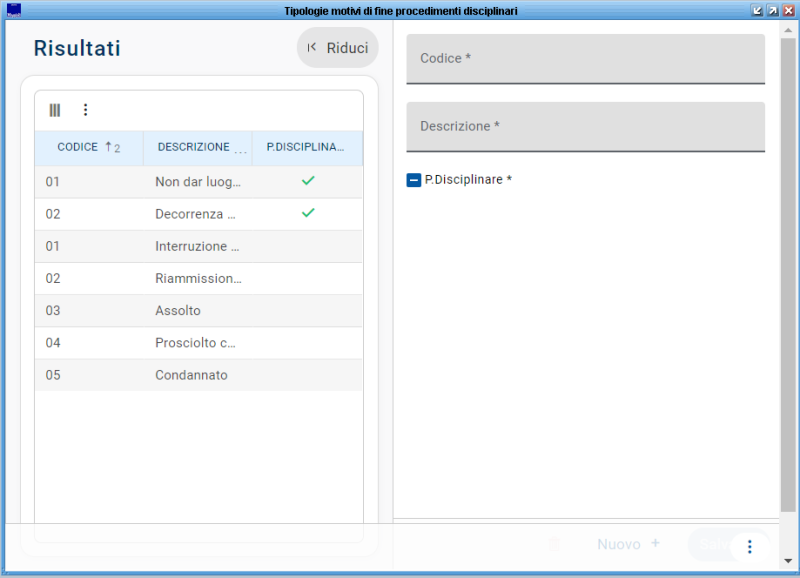Click the sort arrow in the CODICE header
This screenshot has height=578, width=800.
[108, 147]
